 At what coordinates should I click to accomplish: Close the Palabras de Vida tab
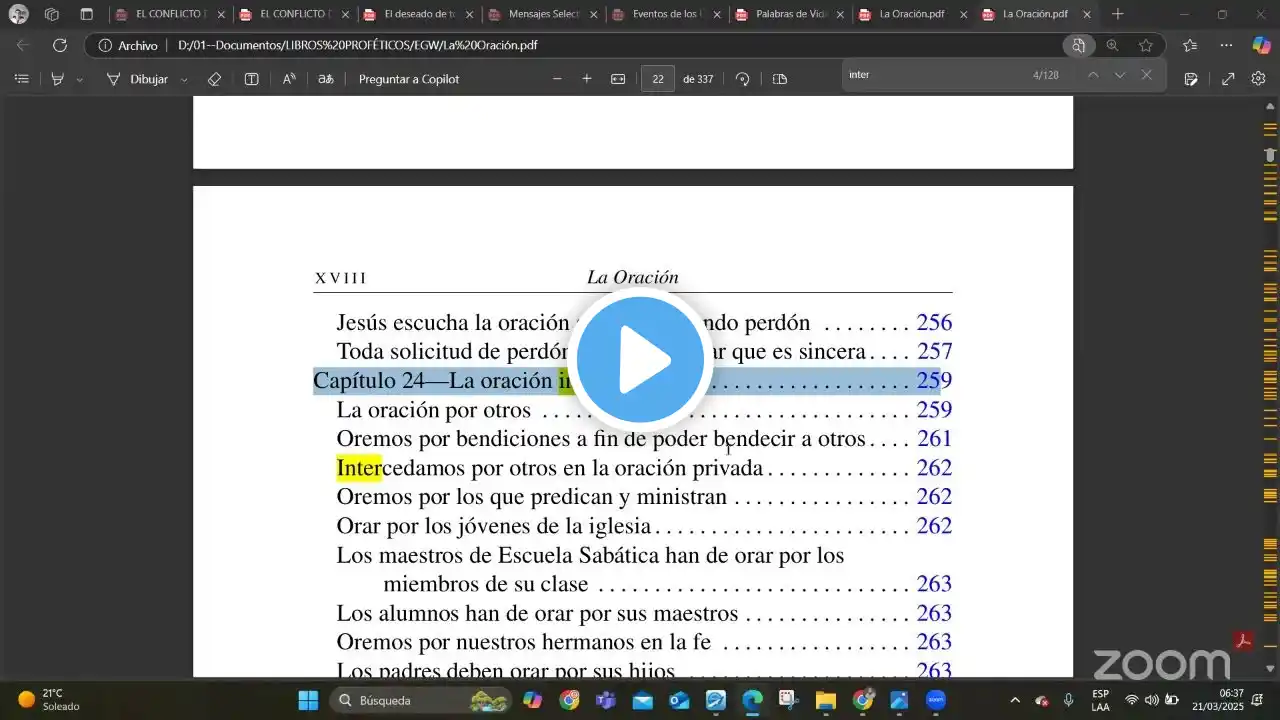pyautogui.click(x=840, y=14)
